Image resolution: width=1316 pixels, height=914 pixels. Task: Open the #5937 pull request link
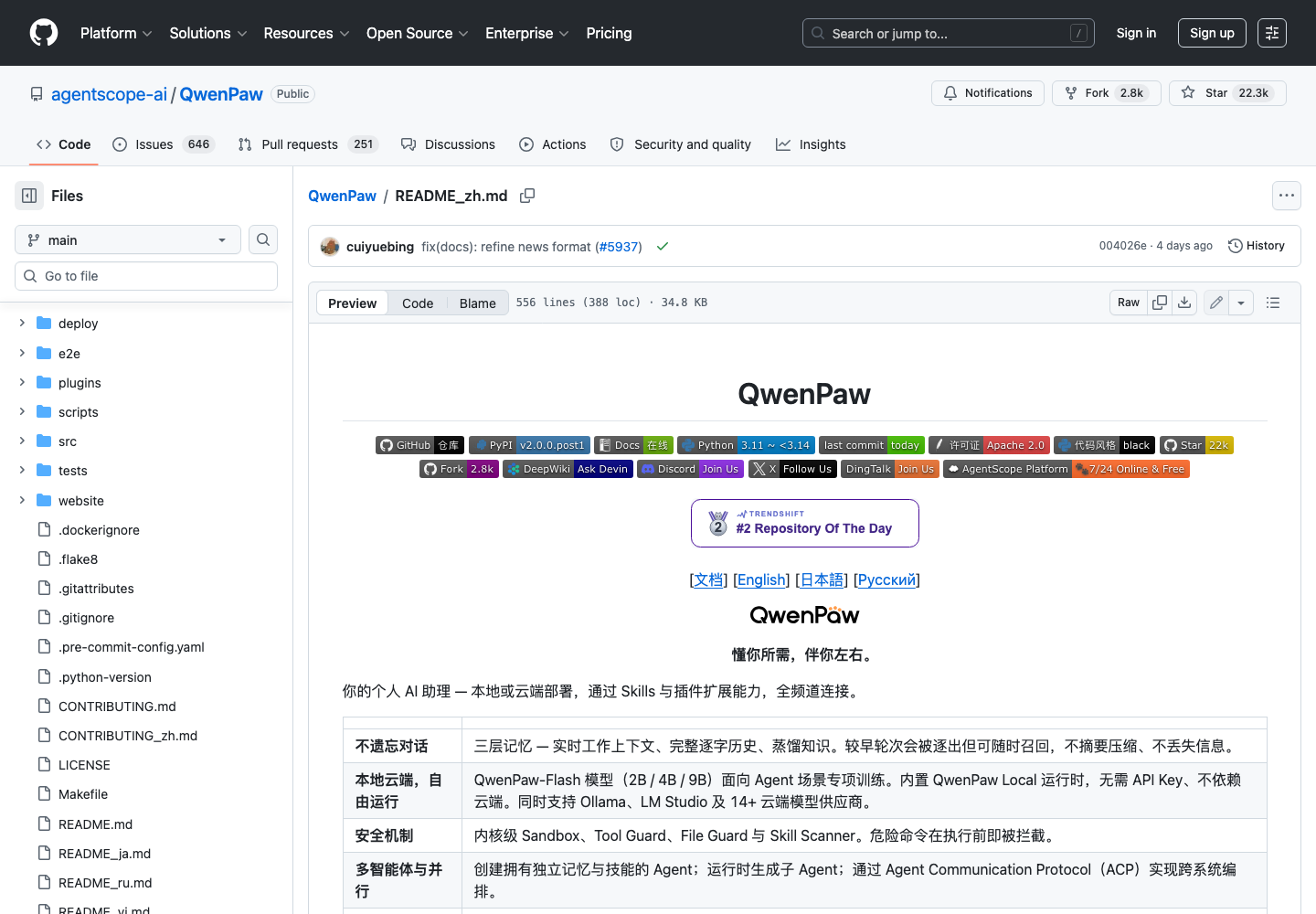tap(618, 247)
